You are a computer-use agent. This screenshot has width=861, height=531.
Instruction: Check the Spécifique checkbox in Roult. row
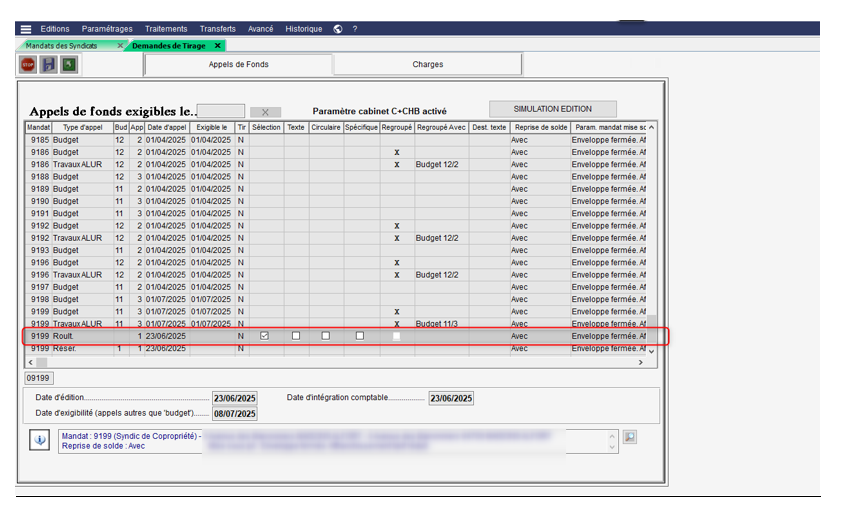[360, 336]
